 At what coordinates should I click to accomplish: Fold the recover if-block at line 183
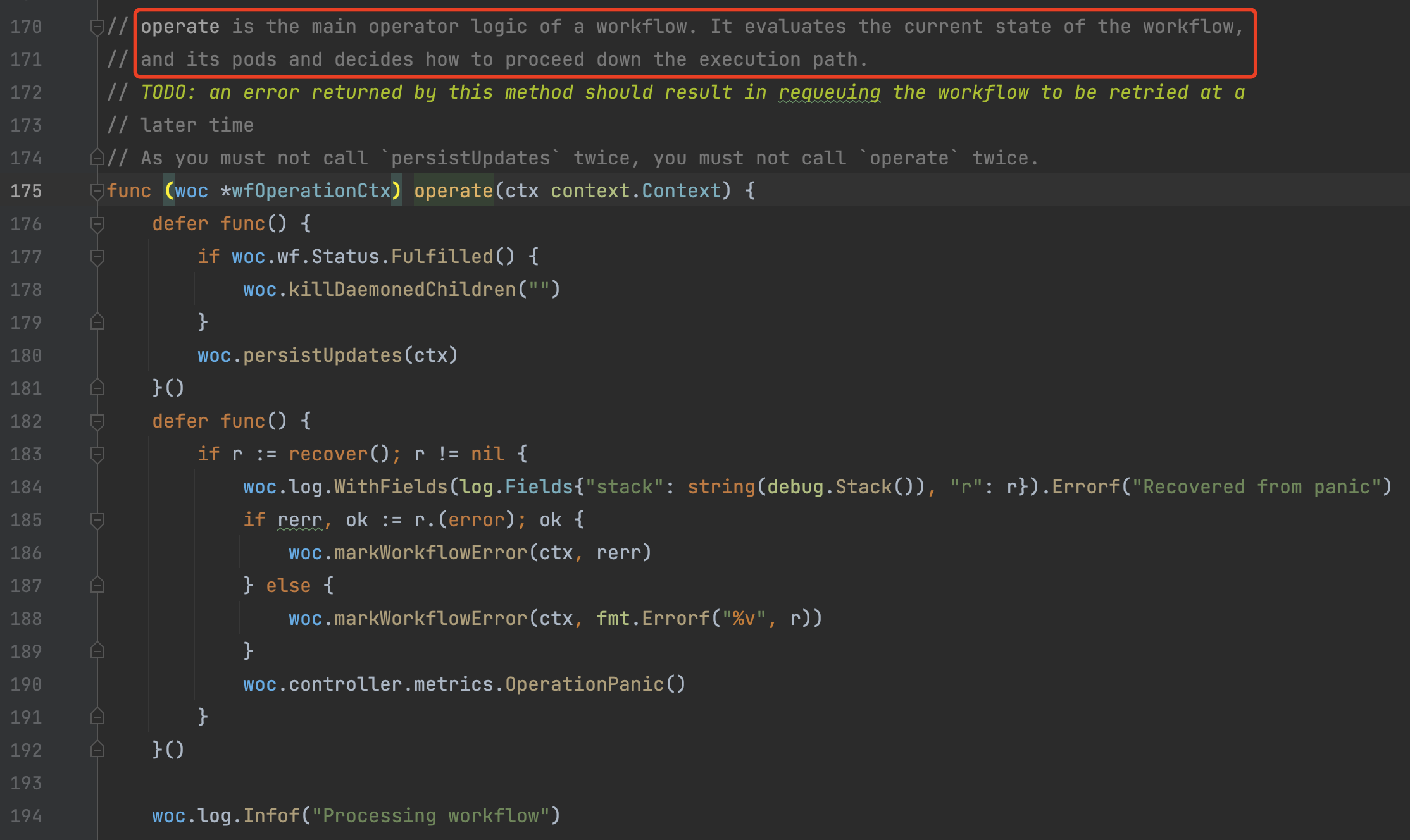tap(97, 454)
